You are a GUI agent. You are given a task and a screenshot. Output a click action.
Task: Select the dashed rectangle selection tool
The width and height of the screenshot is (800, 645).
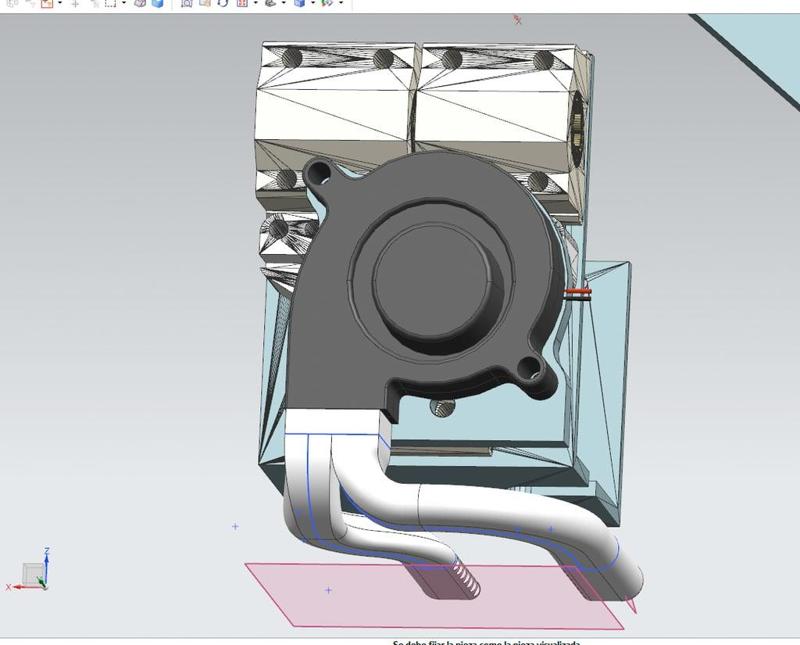tap(110, 3)
